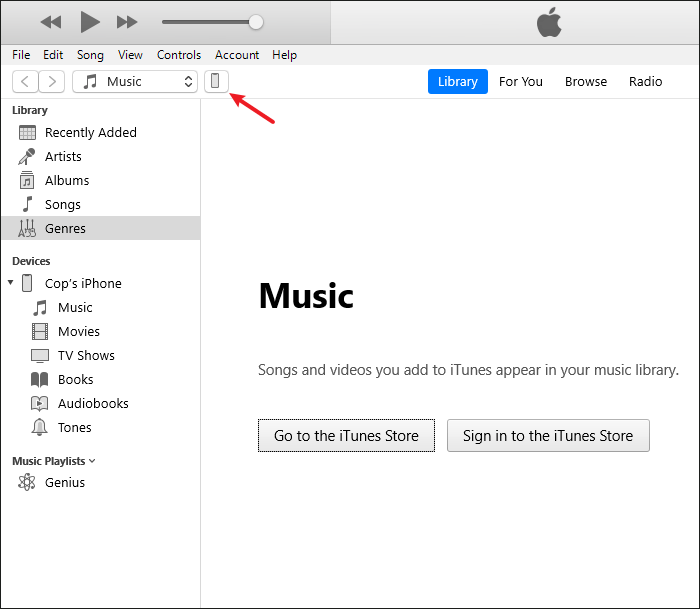The width and height of the screenshot is (700, 609).
Task: Click the iPhone device button in toolbar
Action: pyautogui.click(x=216, y=81)
